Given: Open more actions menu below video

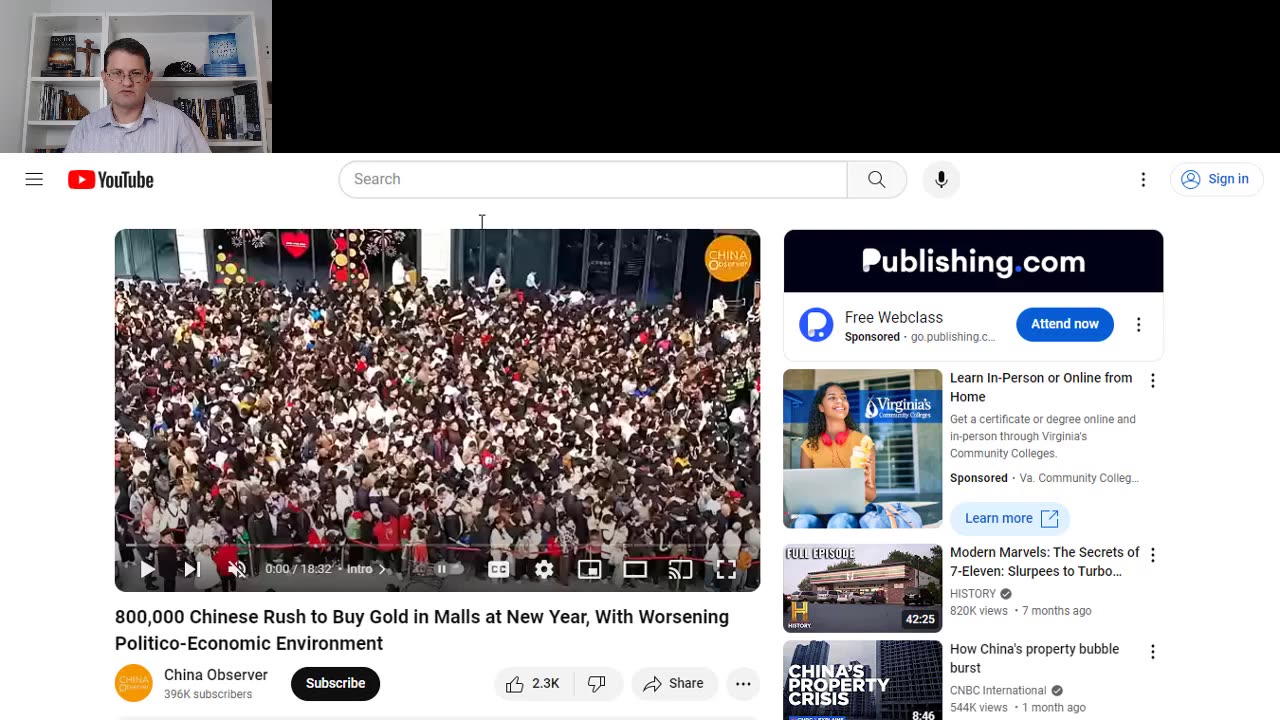Looking at the screenshot, I should (743, 684).
